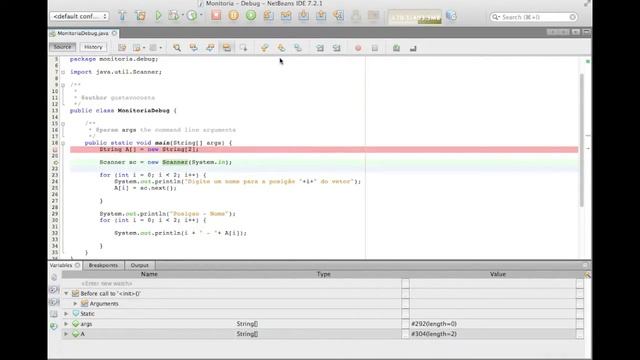Continue debugging with the green circle button
The height and width of the screenshot is (360, 640).
tap(251, 16)
